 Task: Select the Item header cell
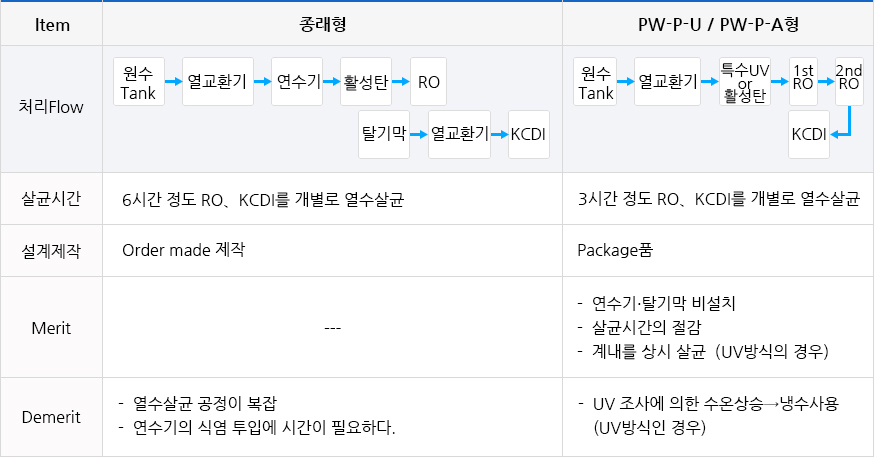(x=51, y=24)
